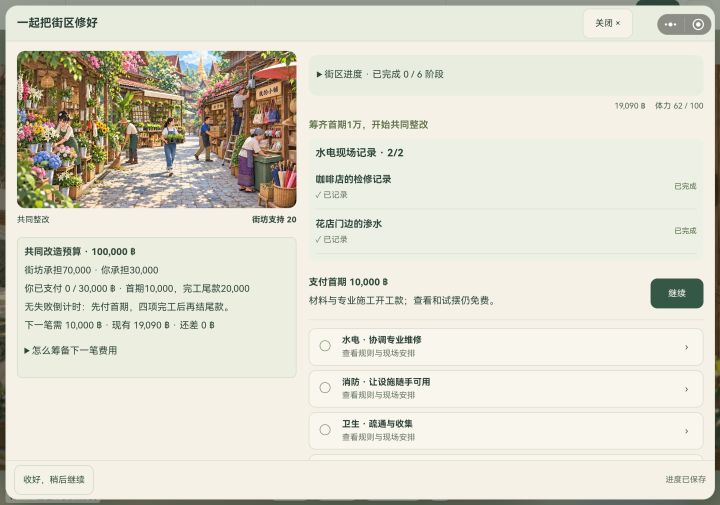Click the 水电现场记录 · 2/2 heading
The width and height of the screenshot is (720, 505).
click(x=359, y=153)
